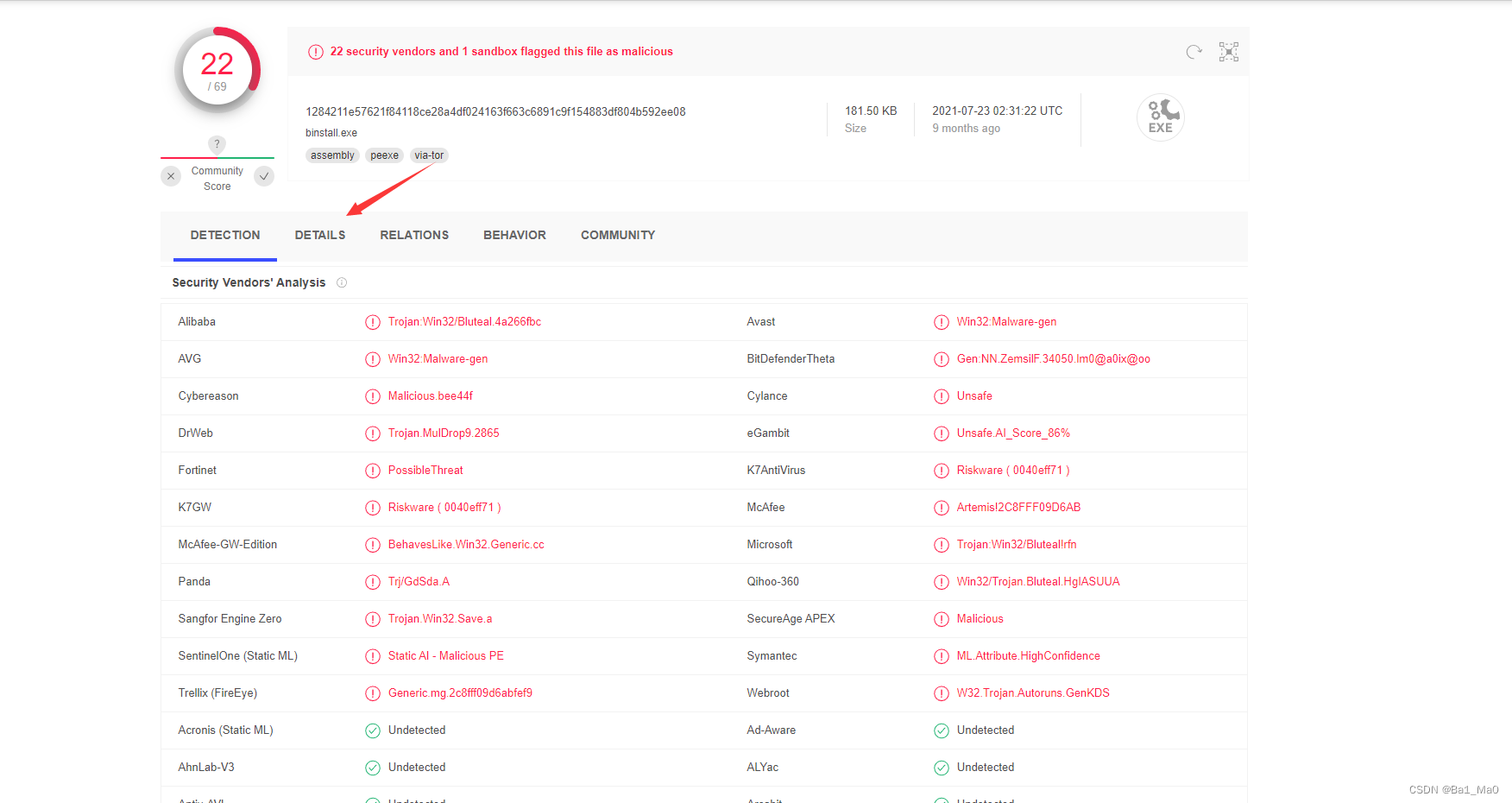Click the reanalyze refresh icon
The height and width of the screenshot is (803, 1512).
tap(1194, 52)
